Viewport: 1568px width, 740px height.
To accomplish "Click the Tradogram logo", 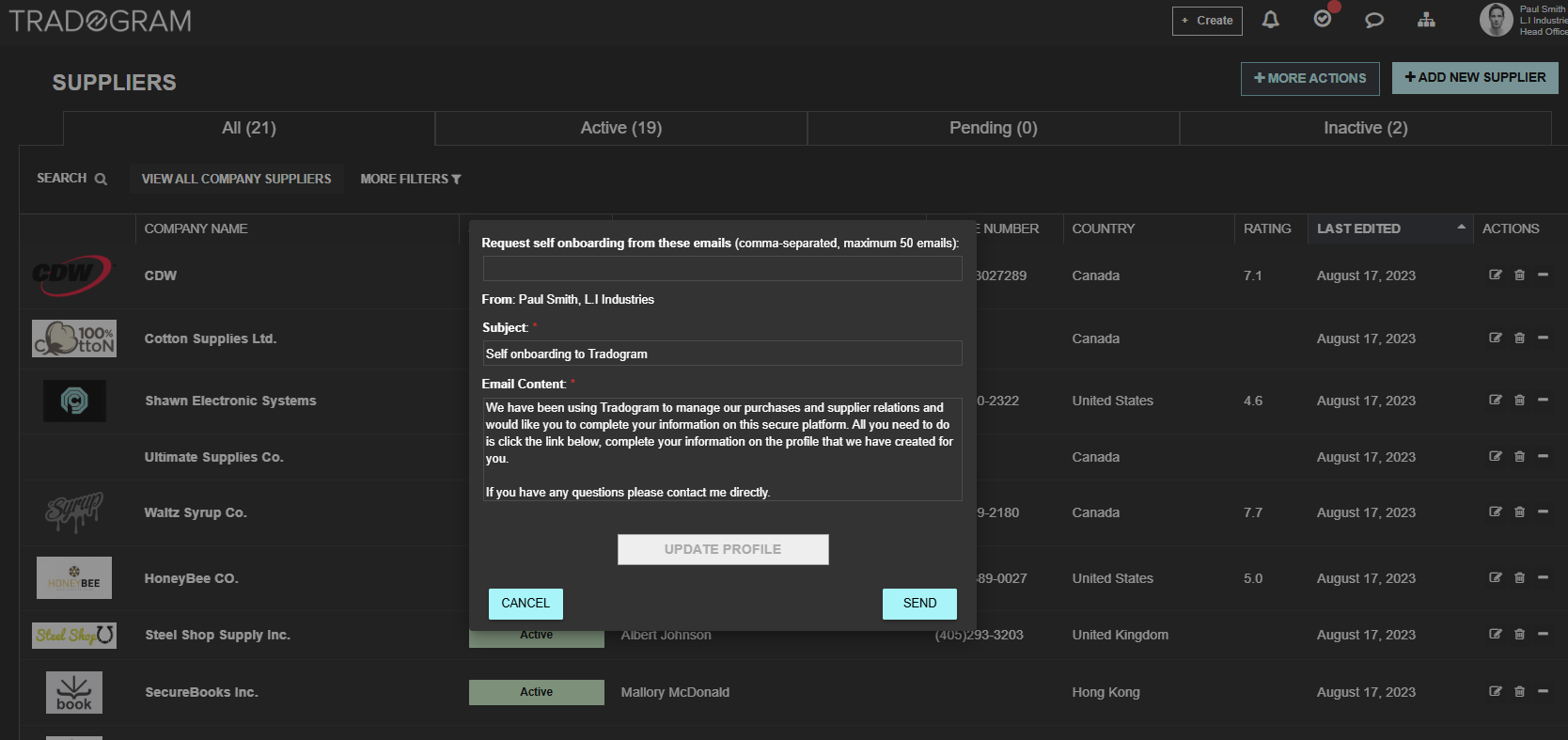I will 100,21.
